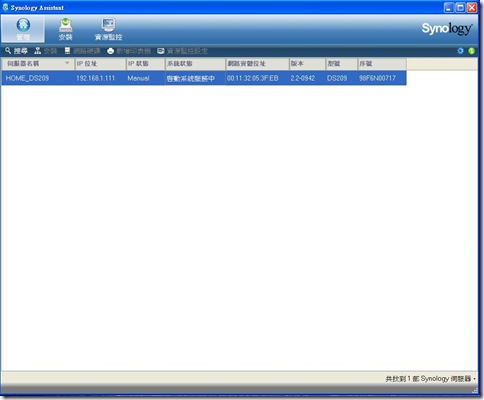The height and width of the screenshot is (400, 484).
Task: Open the blue gear settings icon
Action: click(x=460, y=51)
